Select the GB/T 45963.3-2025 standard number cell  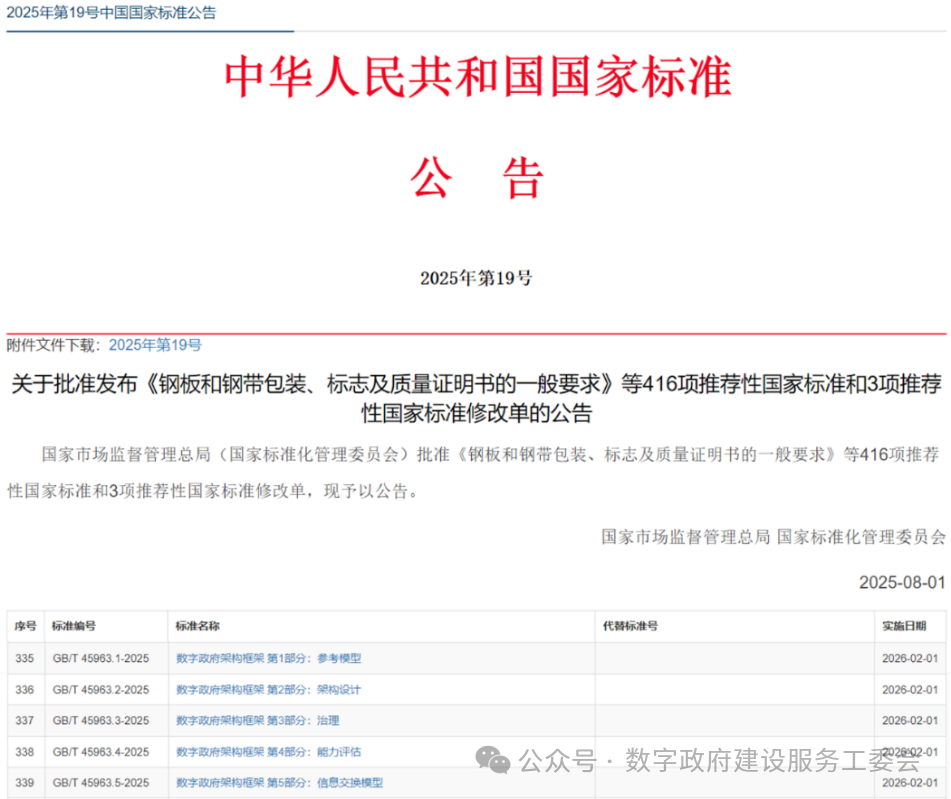point(100,721)
